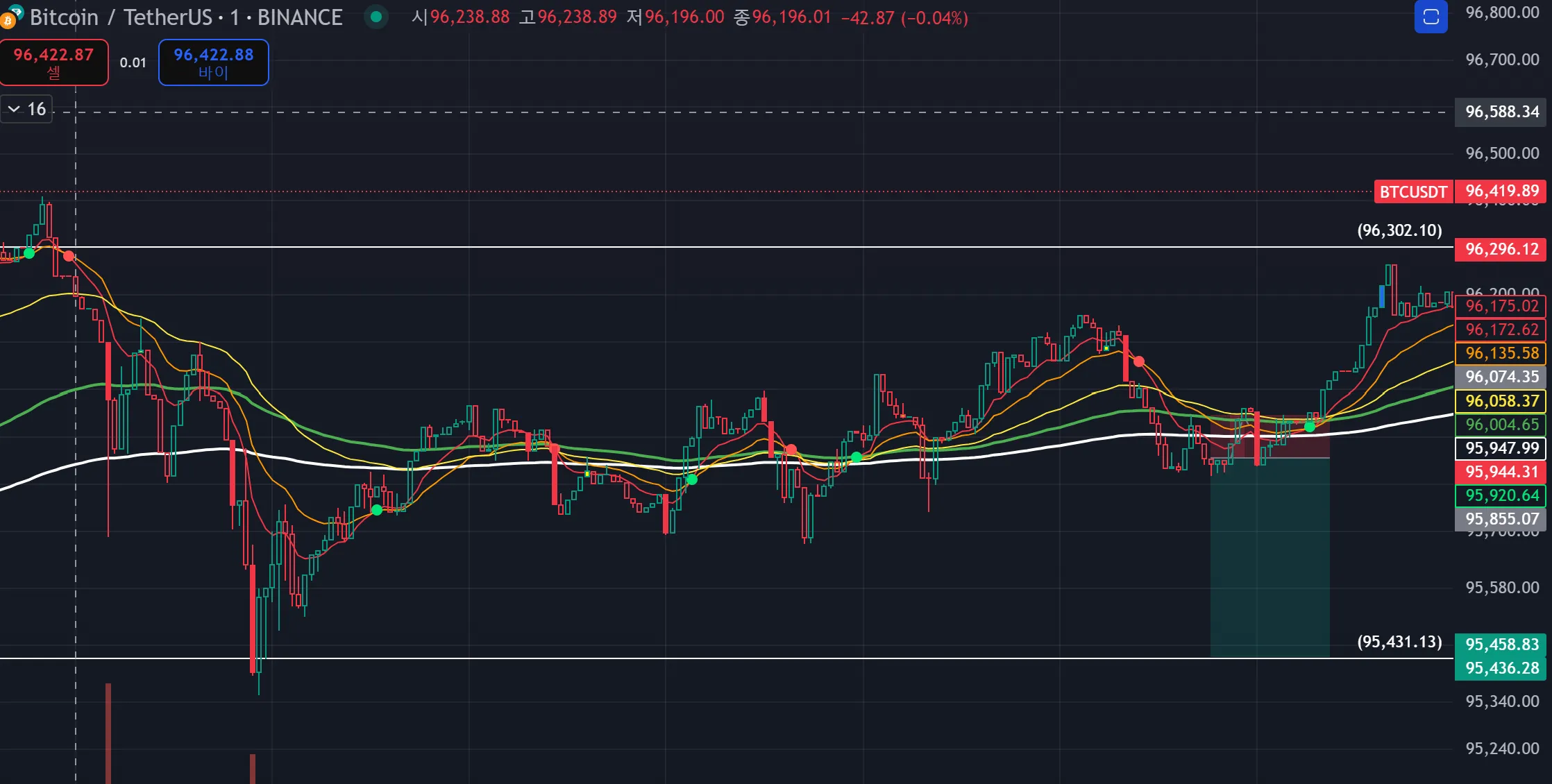Click the white 95,947.99 indicator label
This screenshot has width=1552, height=784.
coord(1501,448)
